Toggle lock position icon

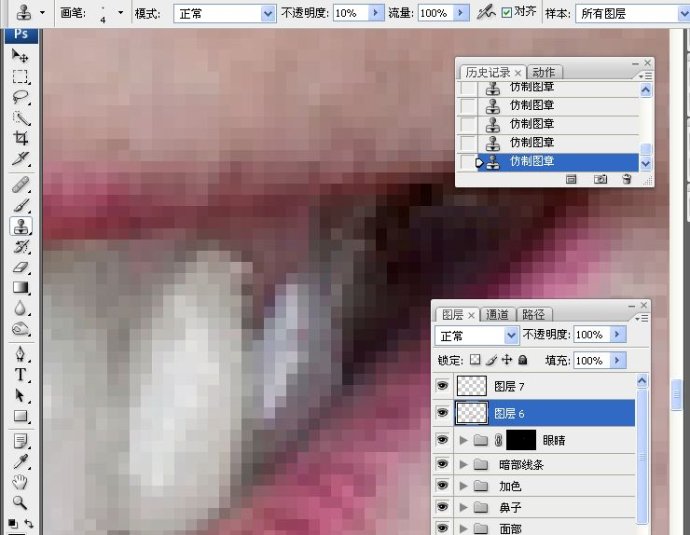click(507, 360)
